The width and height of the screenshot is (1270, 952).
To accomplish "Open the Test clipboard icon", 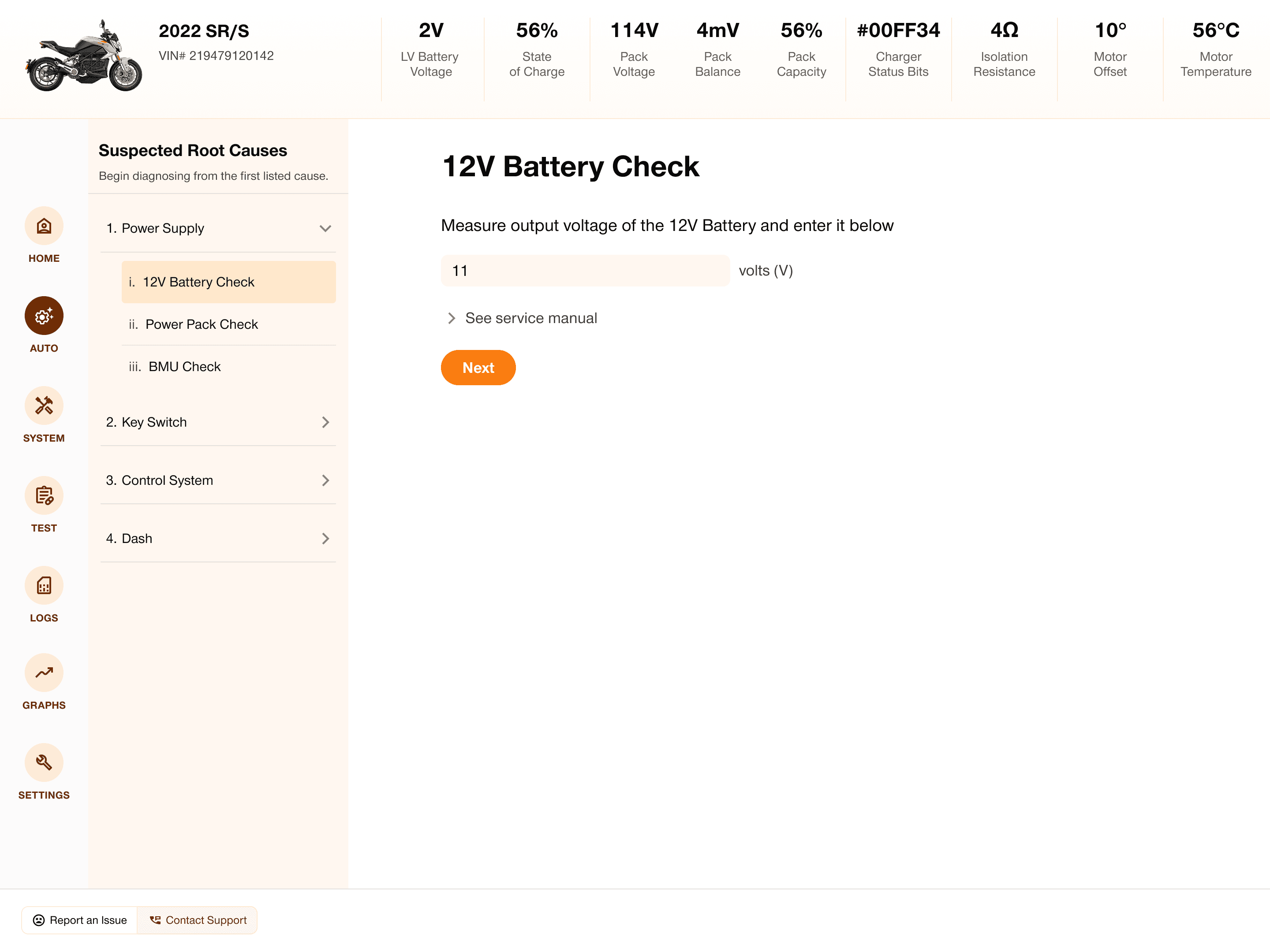I will (x=44, y=496).
